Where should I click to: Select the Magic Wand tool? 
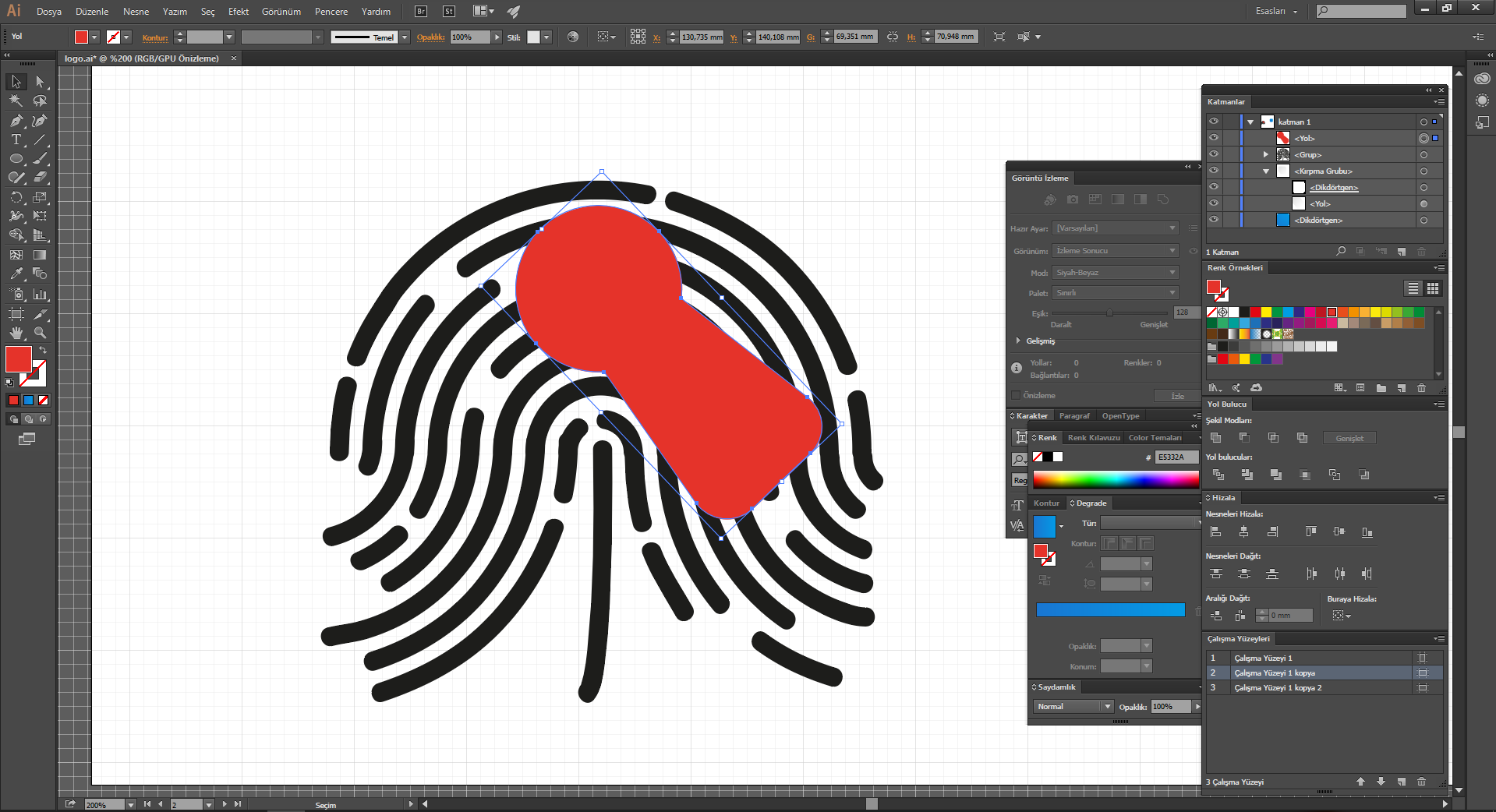(x=16, y=101)
